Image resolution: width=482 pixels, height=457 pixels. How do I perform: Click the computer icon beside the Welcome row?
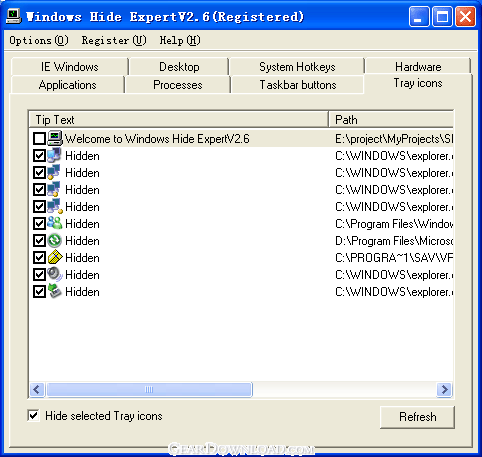tap(55, 138)
